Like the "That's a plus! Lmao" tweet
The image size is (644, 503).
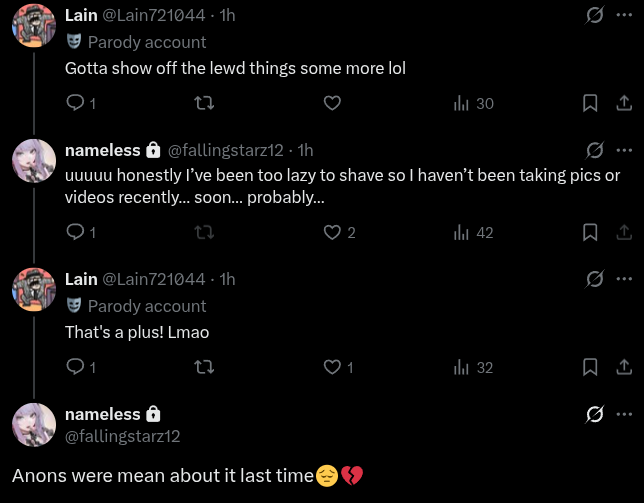[334, 367]
